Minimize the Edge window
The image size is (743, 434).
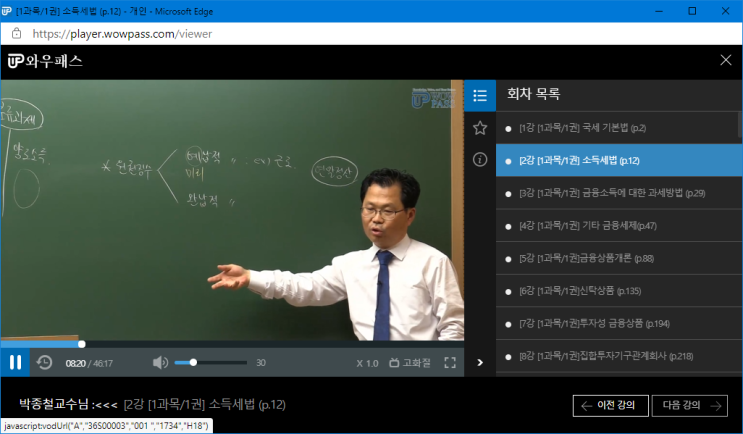point(659,11)
